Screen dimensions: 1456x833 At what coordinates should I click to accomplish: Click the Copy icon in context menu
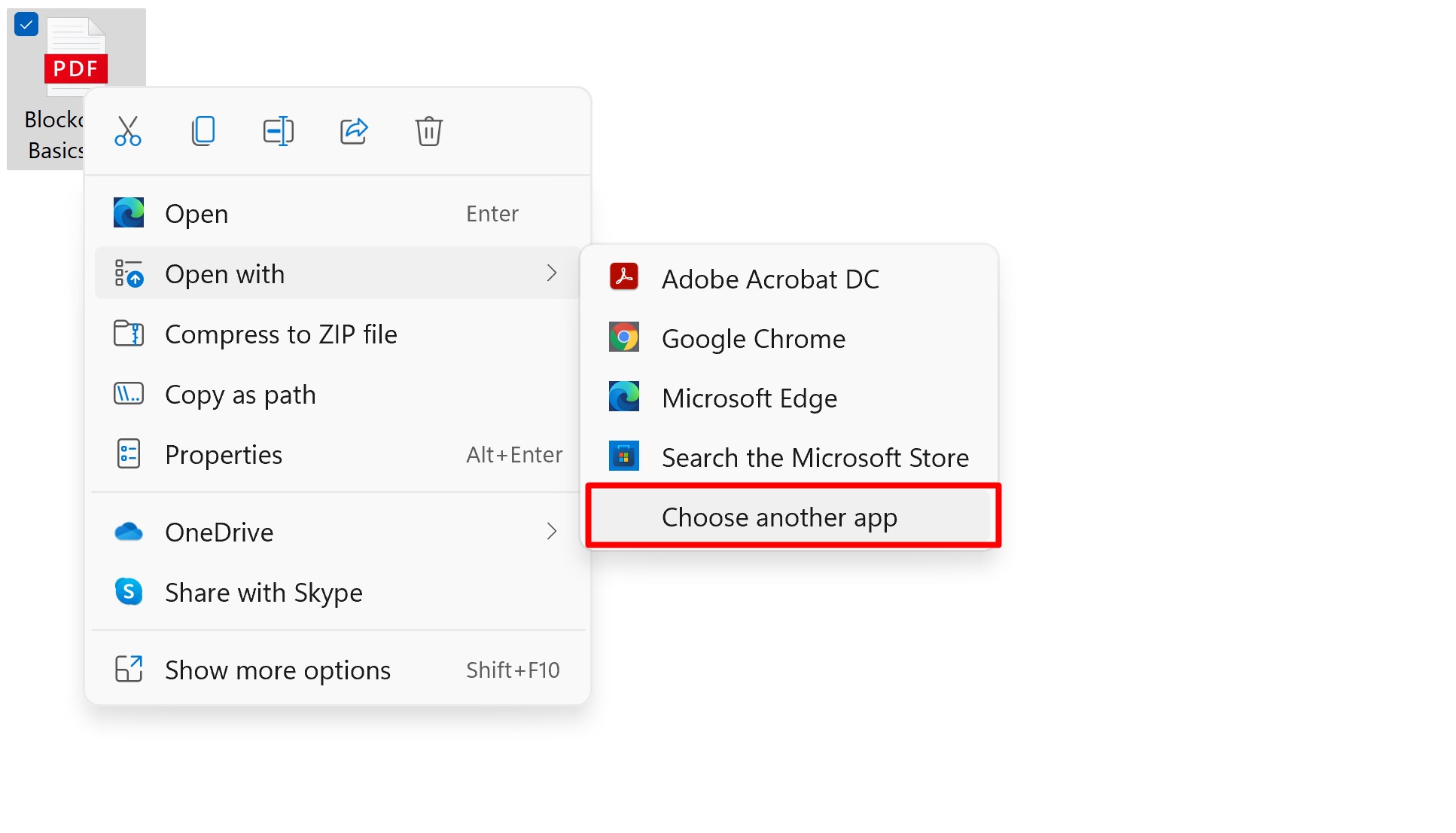(203, 131)
